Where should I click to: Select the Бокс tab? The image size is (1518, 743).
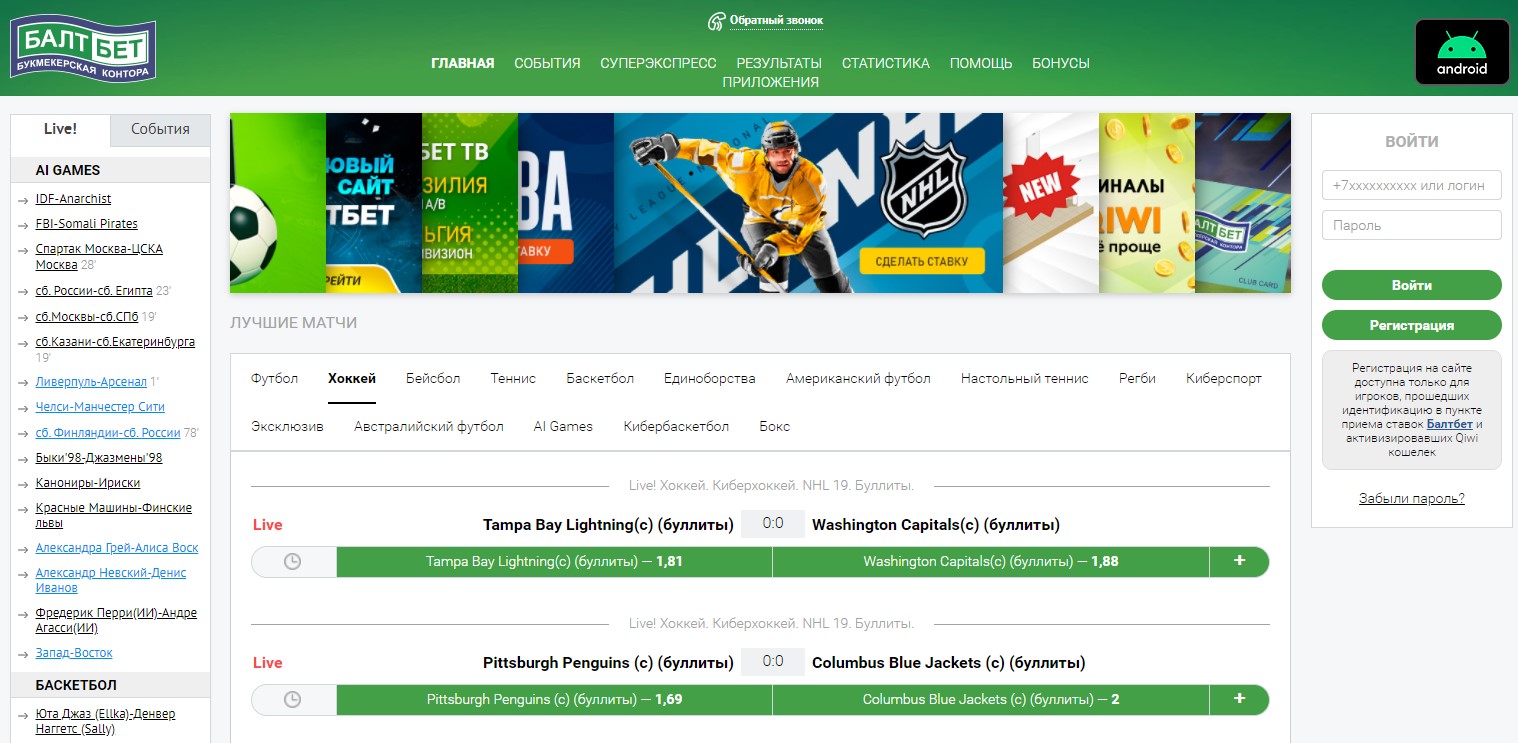pyautogui.click(x=775, y=427)
